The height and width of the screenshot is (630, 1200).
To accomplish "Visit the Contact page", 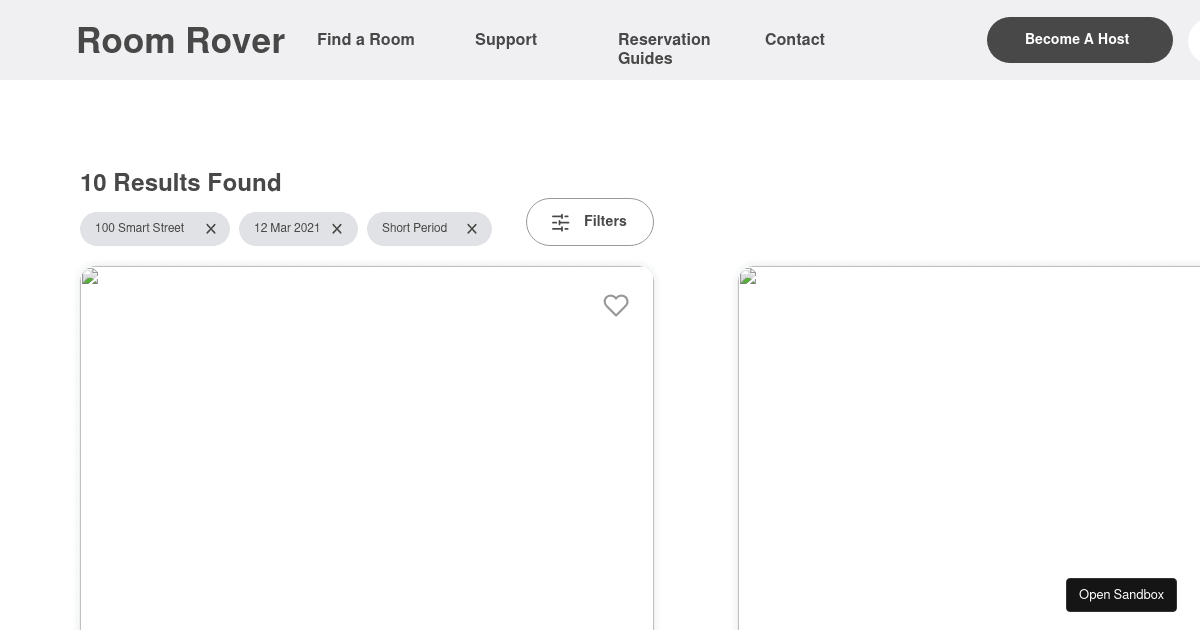I will coord(795,40).
